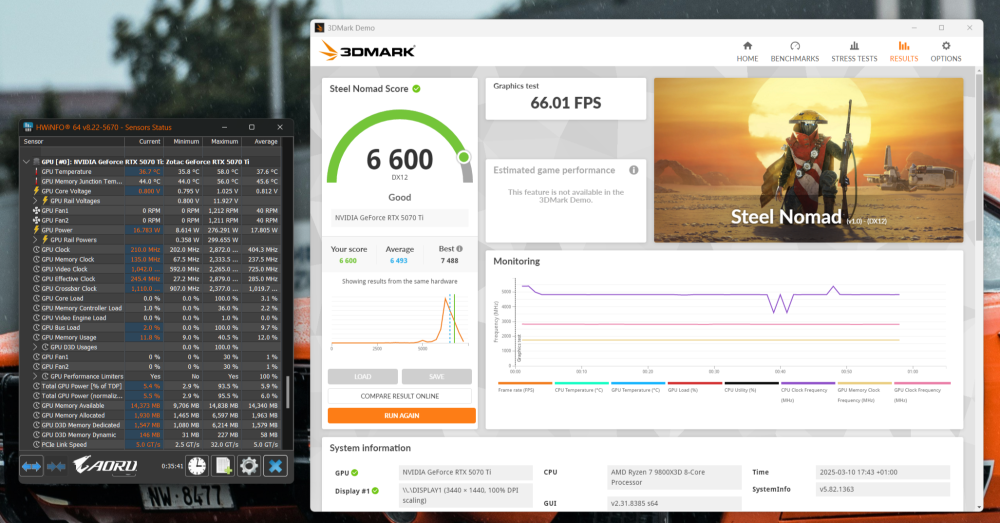Viewport: 1000px width, 523px height.
Task: Click the expand-columns blue arrows icon in HWiNFO
Action: [31, 466]
